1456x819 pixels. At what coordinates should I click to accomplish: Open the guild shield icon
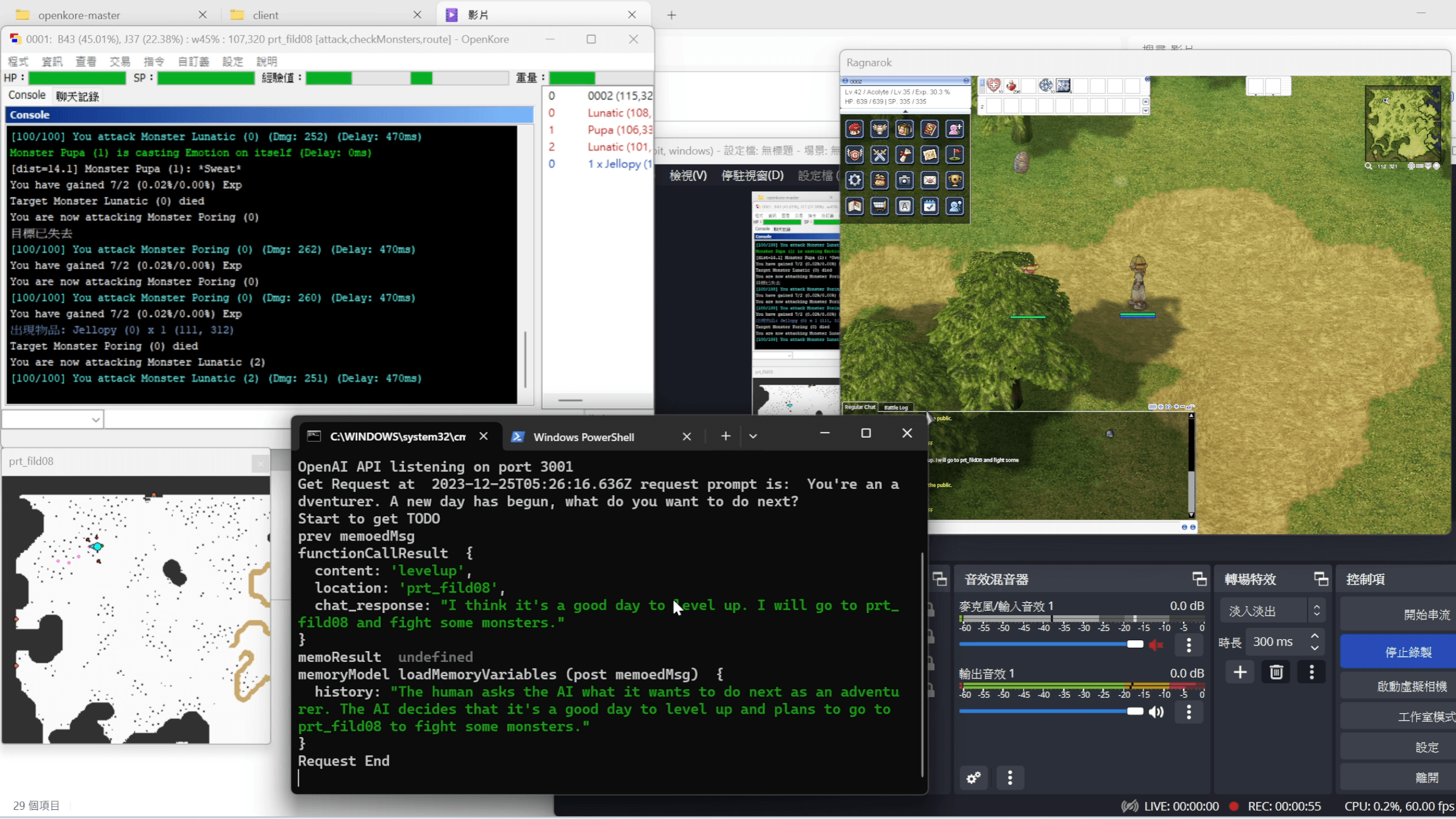click(855, 155)
